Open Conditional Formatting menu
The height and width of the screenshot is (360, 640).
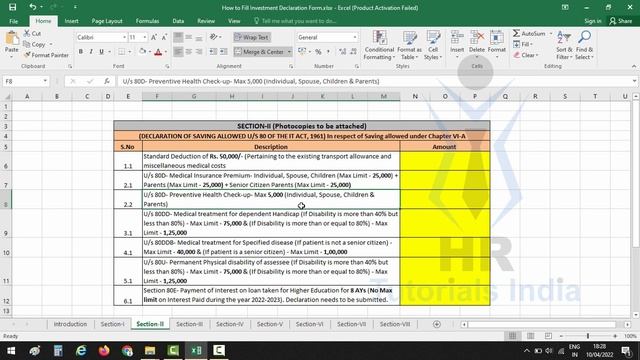coord(379,45)
